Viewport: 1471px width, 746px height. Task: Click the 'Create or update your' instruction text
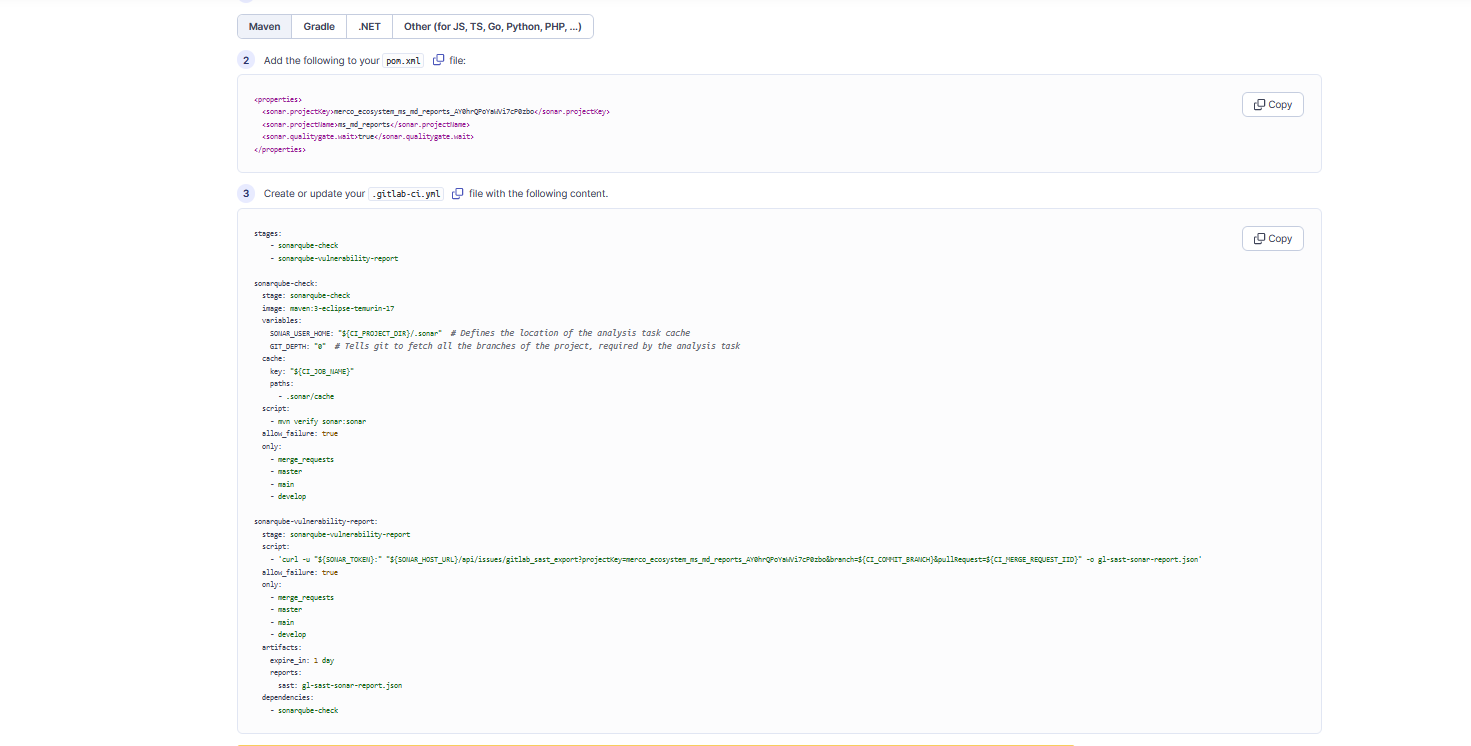[x=314, y=193]
